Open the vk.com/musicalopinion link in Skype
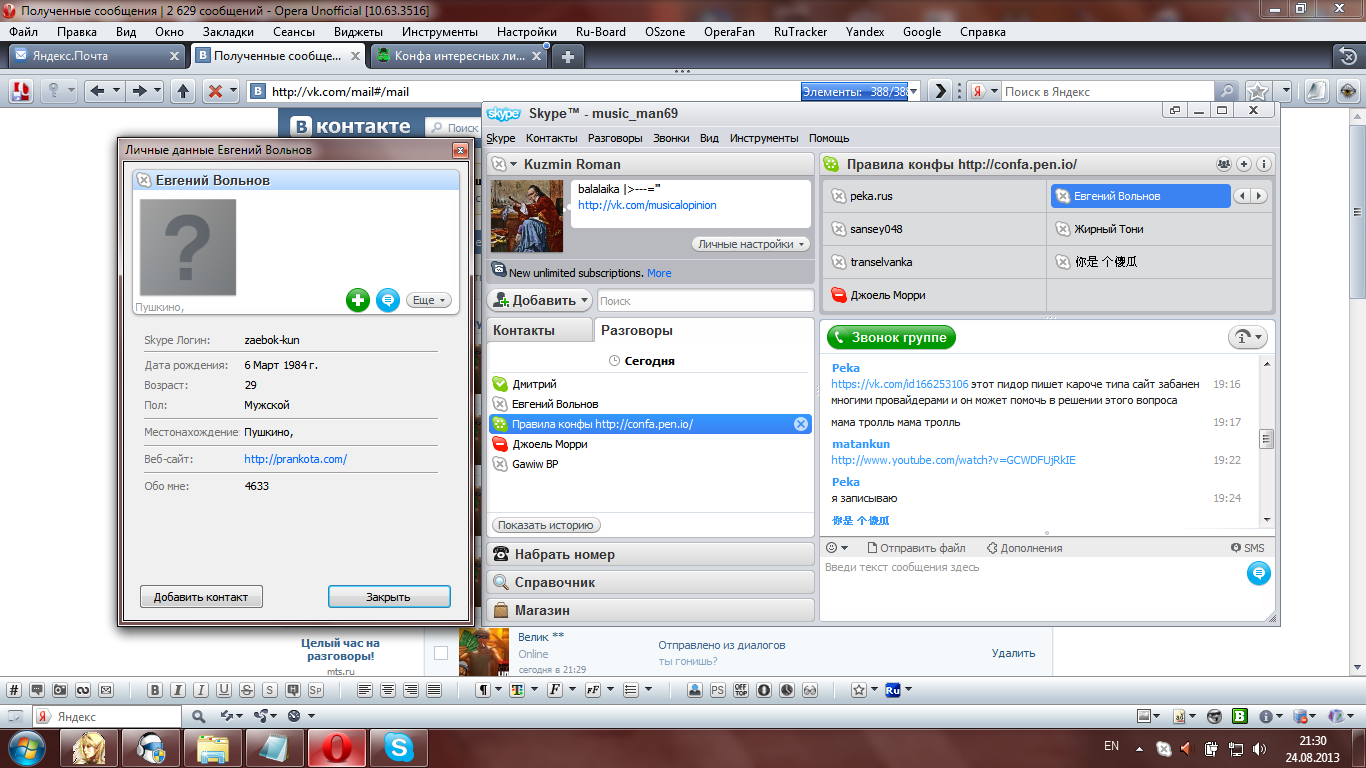The width and height of the screenshot is (1366, 768). click(x=647, y=205)
